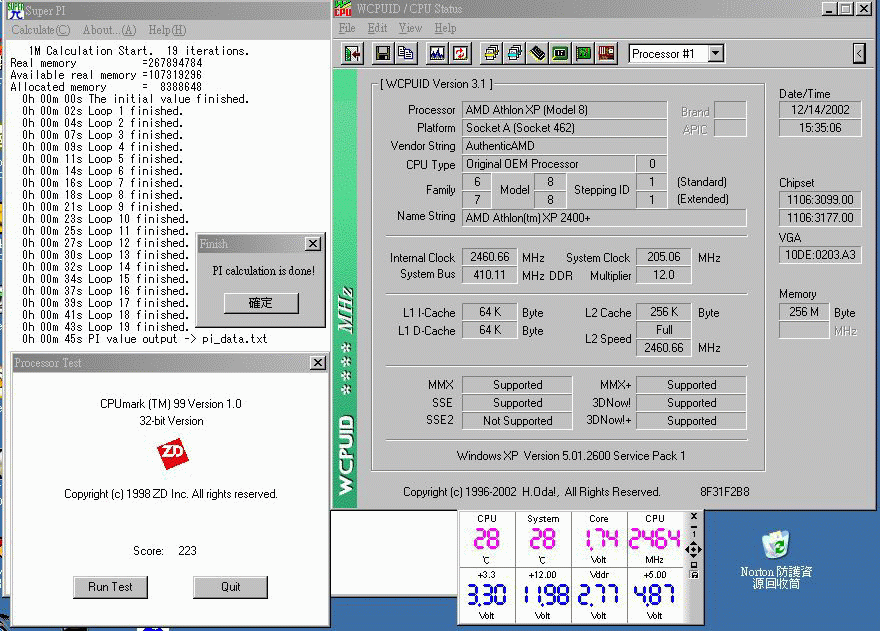880x631 pixels.
Task: Click the CPU 2464 MHz readout on monitor widget
Action: click(655, 539)
